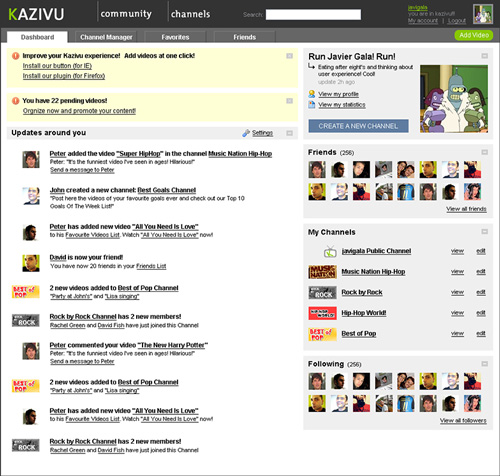The image size is (500, 476).
Task: Click edit link for javigala Public Channel
Action: point(481,251)
